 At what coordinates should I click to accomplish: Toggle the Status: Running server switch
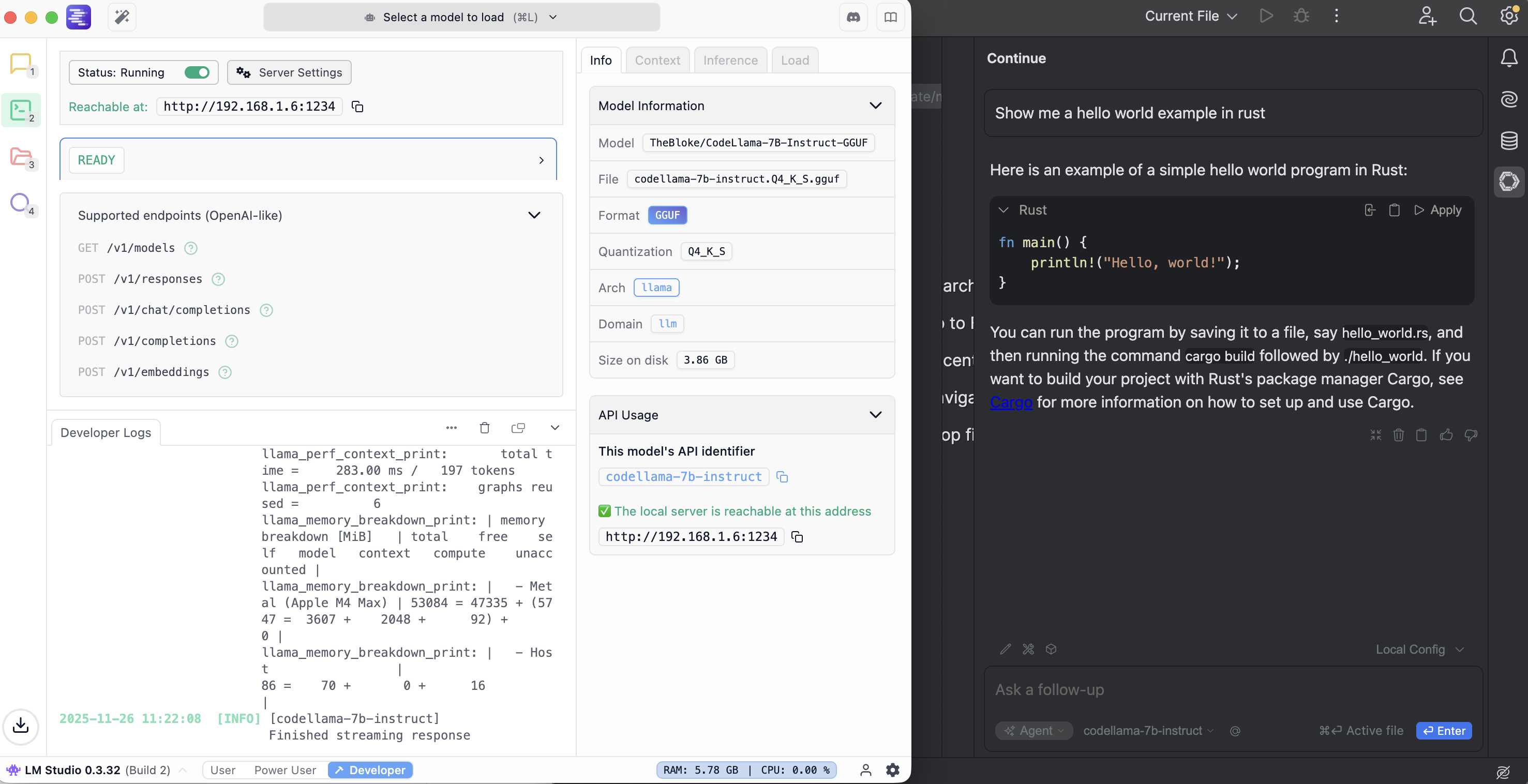[197, 72]
